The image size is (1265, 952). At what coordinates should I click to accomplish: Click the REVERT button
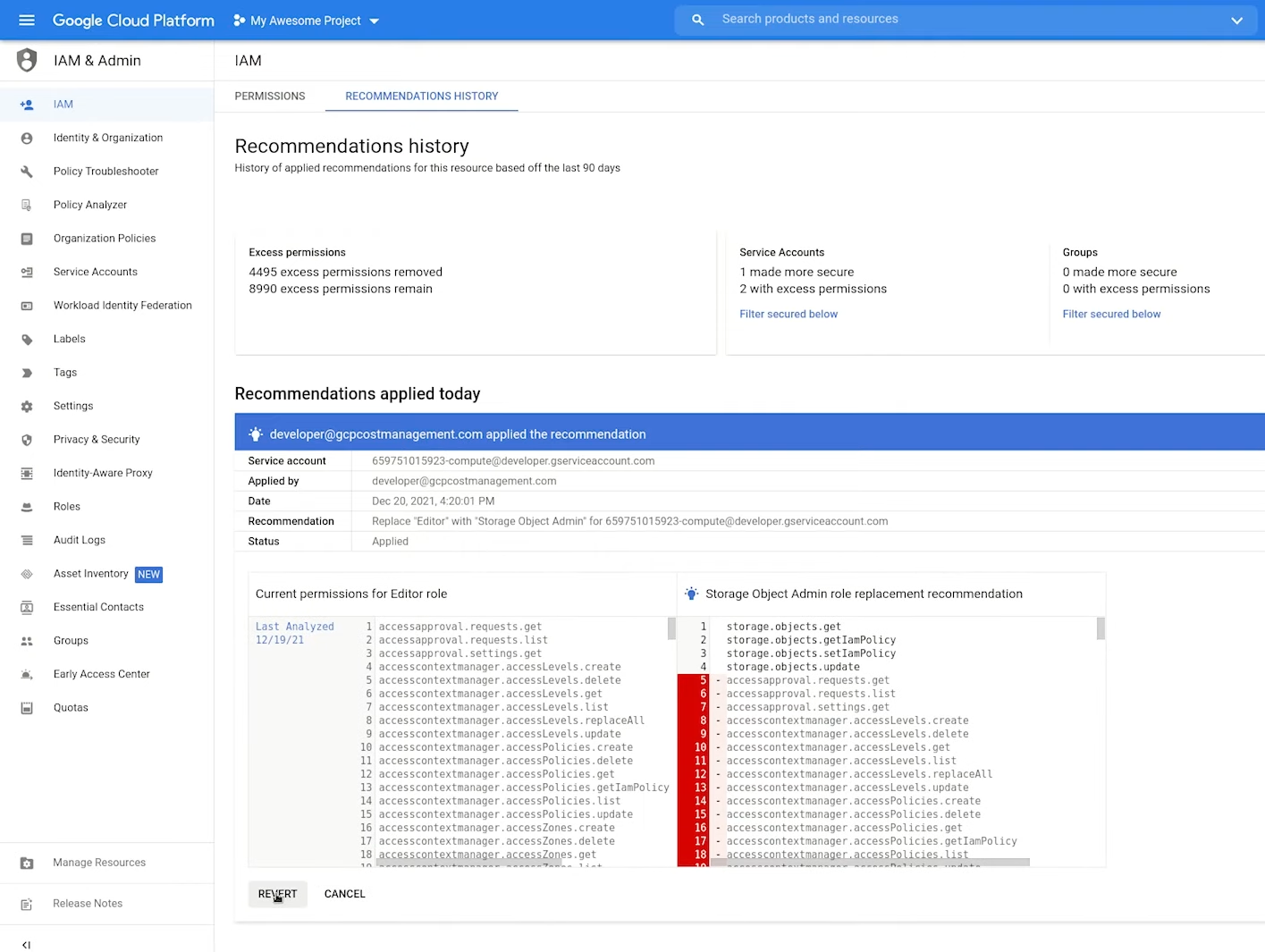tap(277, 894)
